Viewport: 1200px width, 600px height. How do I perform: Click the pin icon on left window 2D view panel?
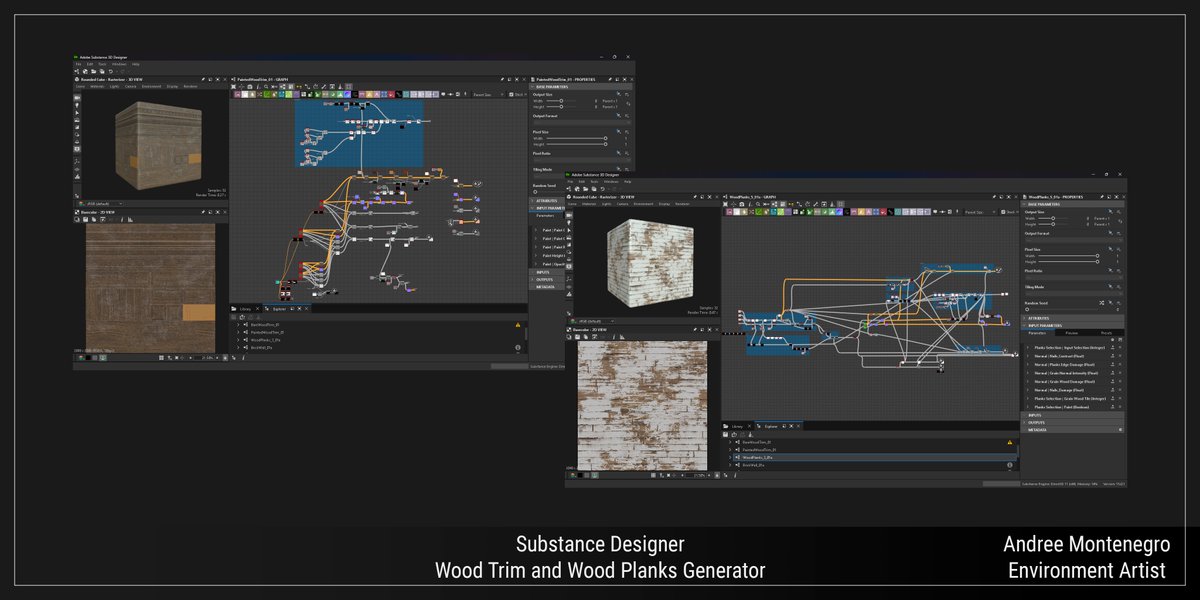[203, 212]
